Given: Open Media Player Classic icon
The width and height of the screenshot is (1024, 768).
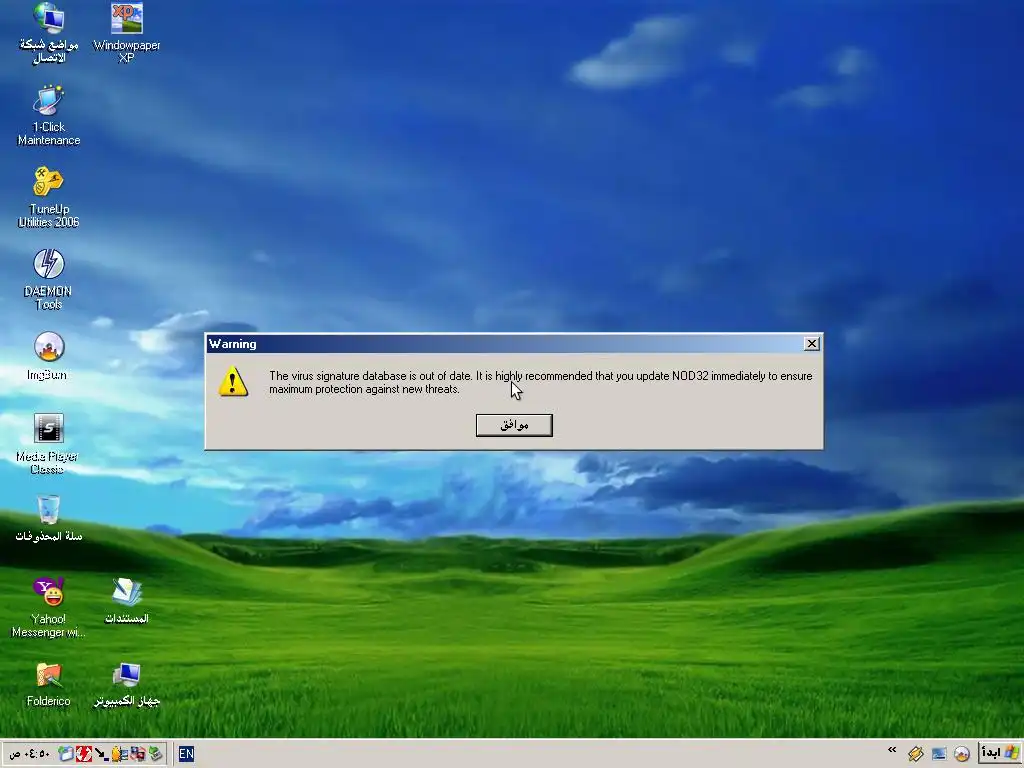Looking at the screenshot, I should pyautogui.click(x=48, y=444).
